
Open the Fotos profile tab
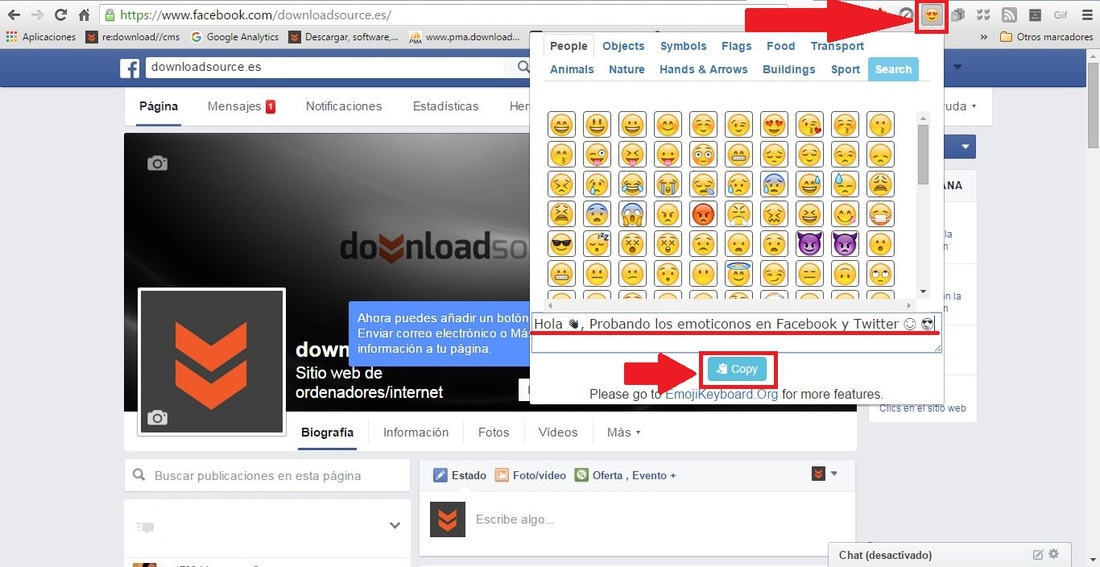click(x=493, y=432)
